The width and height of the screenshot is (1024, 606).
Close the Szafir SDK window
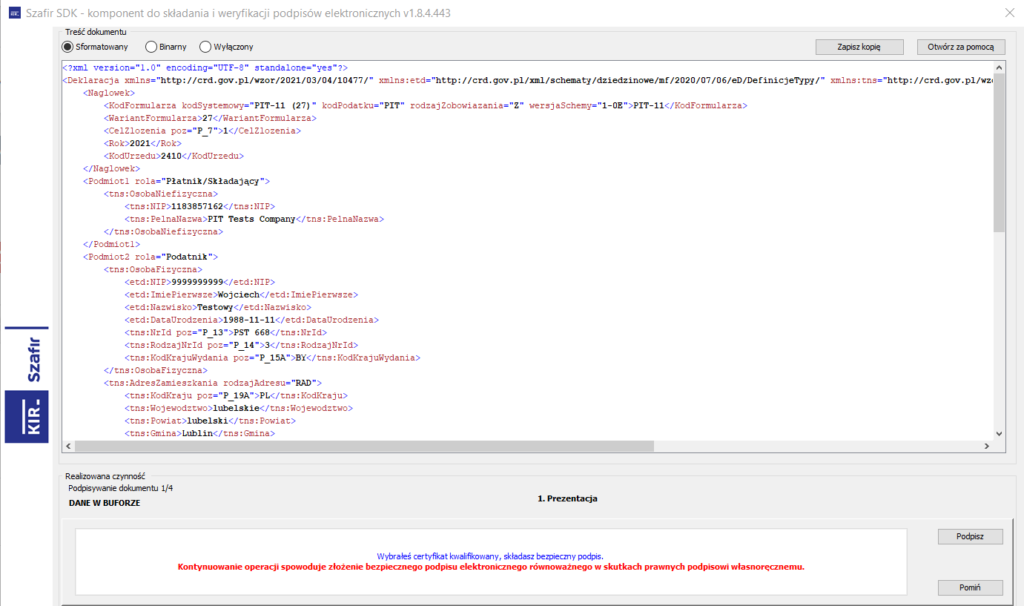1006,12
